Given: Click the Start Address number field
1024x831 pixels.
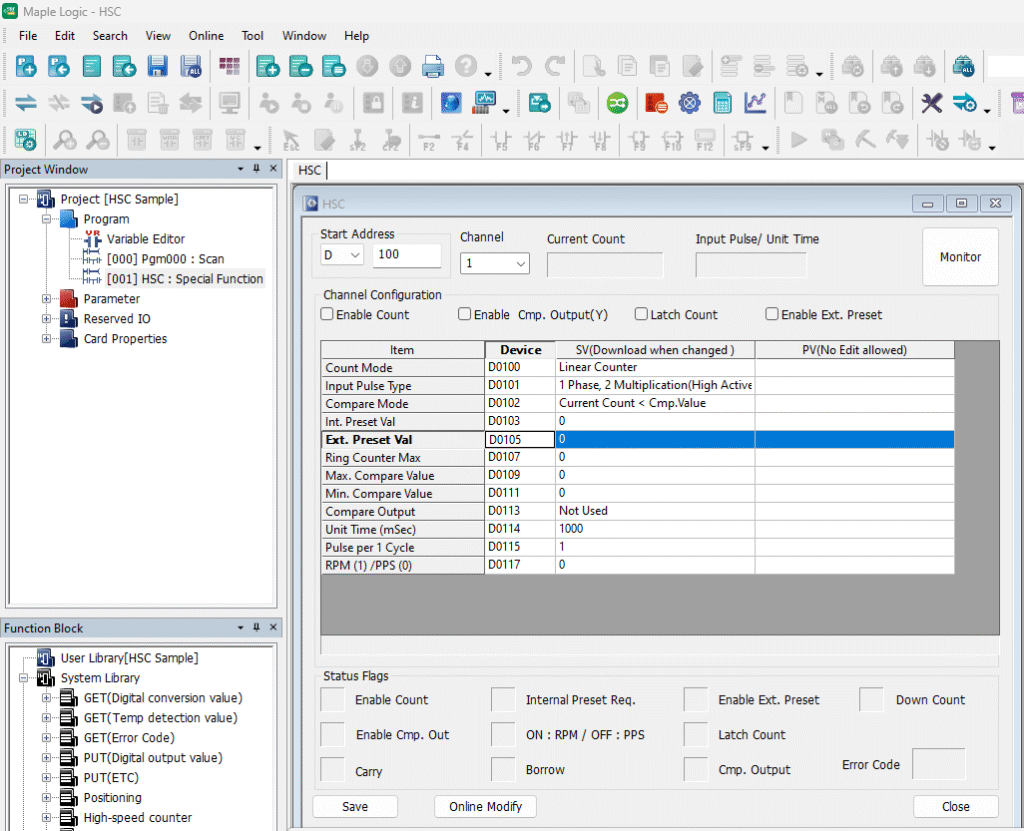Looking at the screenshot, I should tap(407, 255).
